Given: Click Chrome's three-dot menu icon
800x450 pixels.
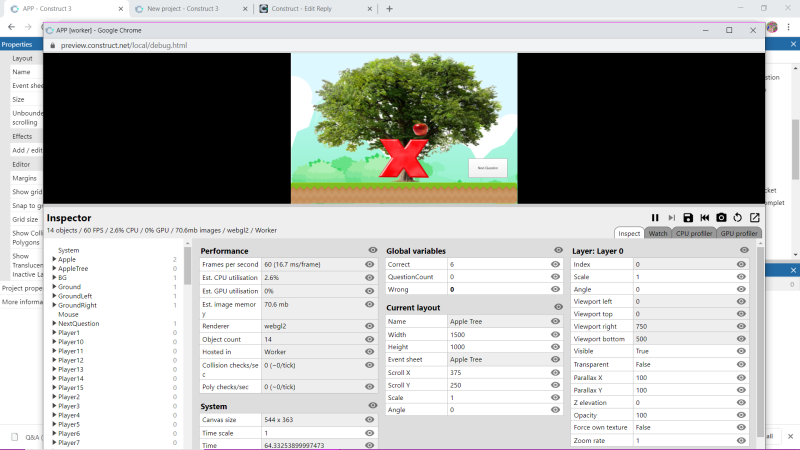Looking at the screenshot, I should point(789,27).
